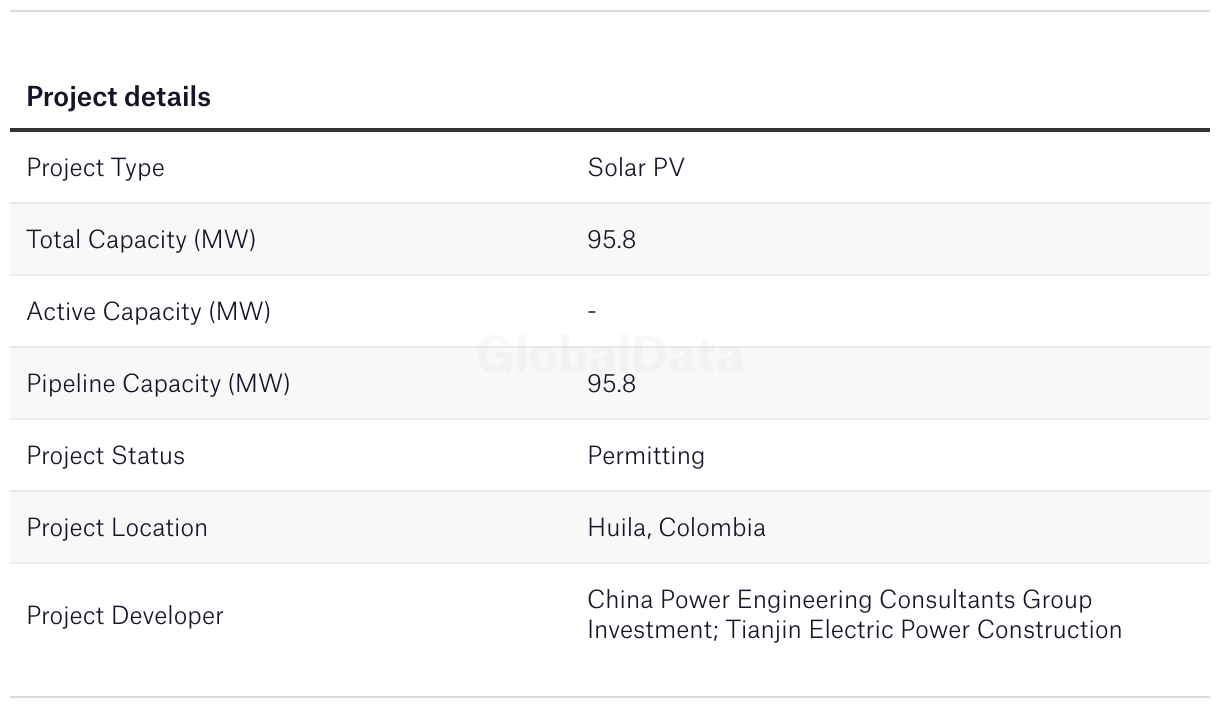Click the GlobalData watermark
The height and width of the screenshot is (708, 1220).
[x=610, y=356]
